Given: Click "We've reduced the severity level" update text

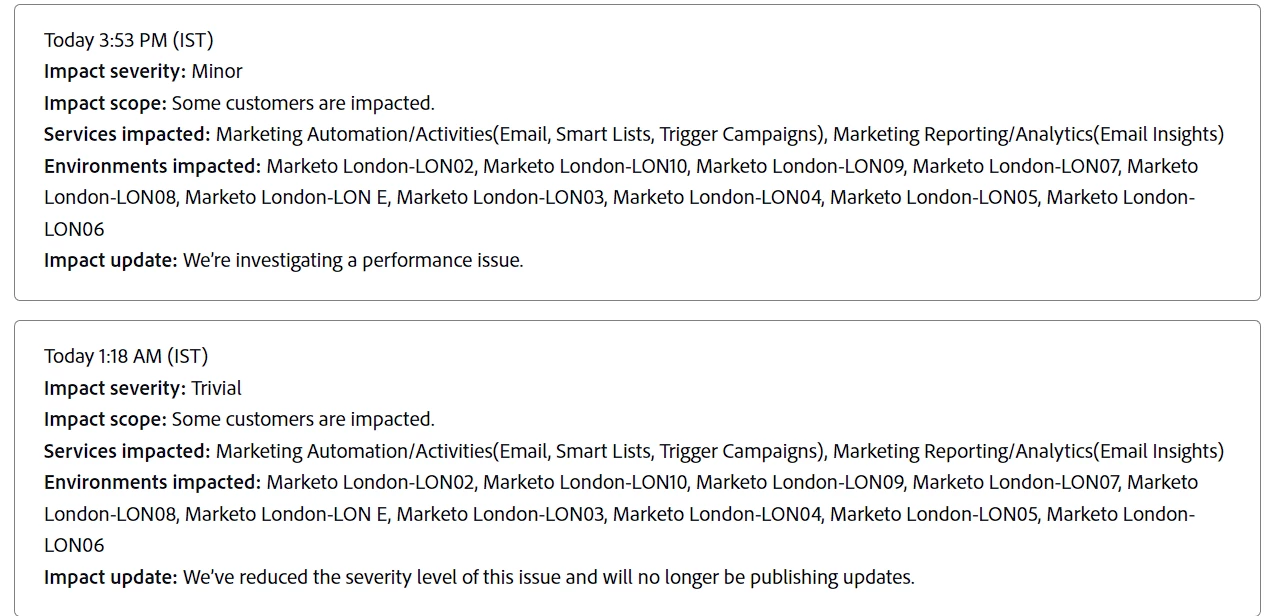Looking at the screenshot, I should 549,577.
